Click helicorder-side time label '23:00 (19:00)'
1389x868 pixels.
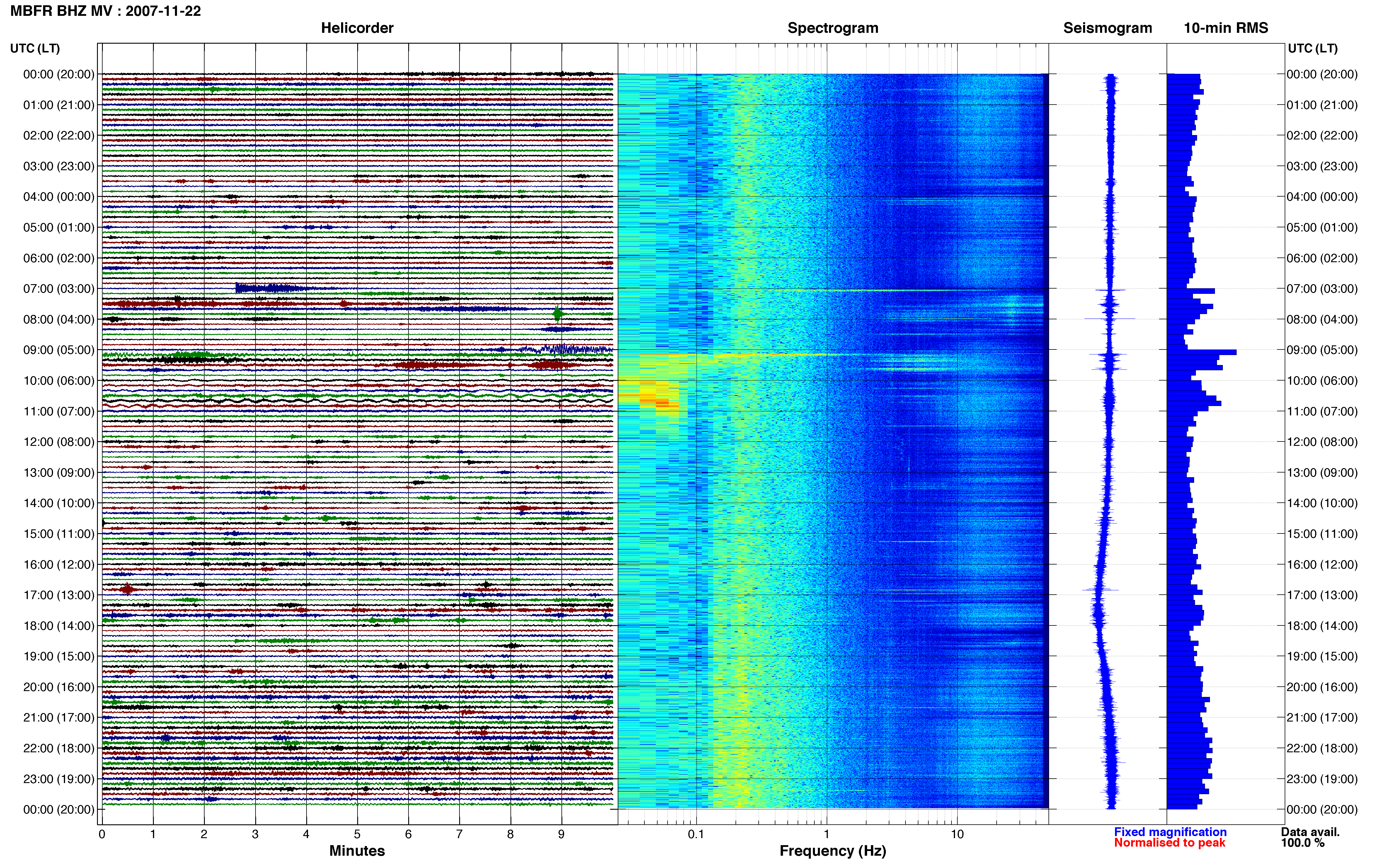pos(59,779)
